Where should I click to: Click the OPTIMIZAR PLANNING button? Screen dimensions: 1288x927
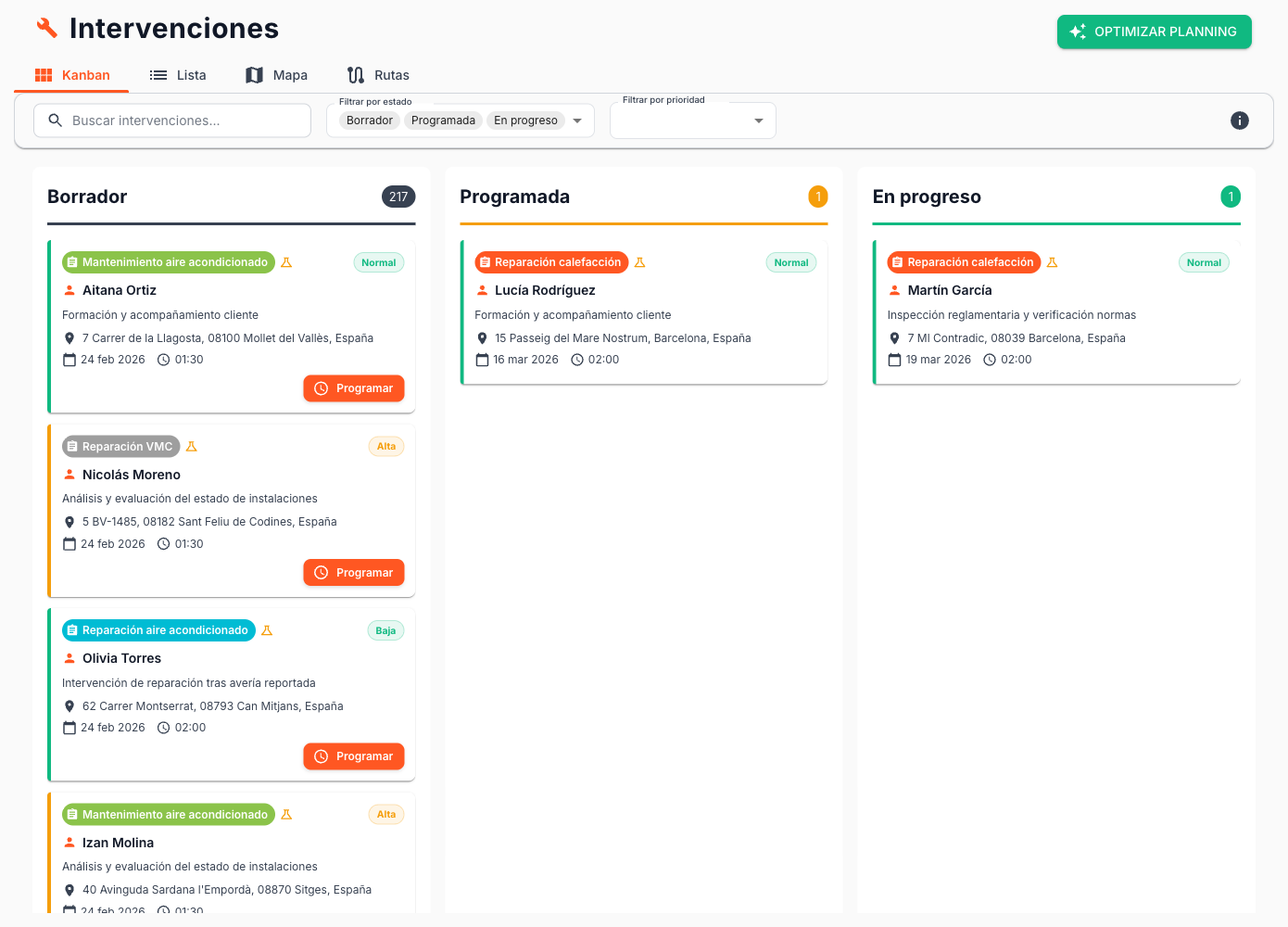coord(1154,31)
